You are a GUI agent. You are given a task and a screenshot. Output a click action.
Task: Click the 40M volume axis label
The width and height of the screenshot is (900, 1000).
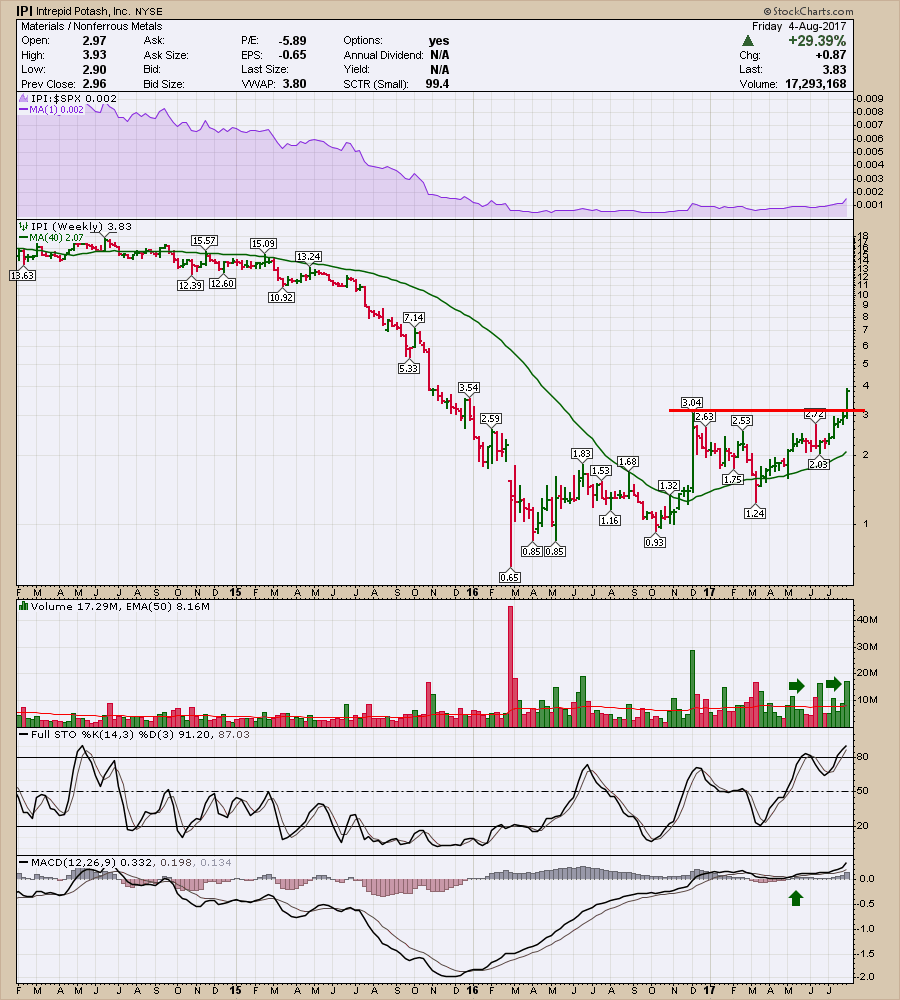pos(867,620)
